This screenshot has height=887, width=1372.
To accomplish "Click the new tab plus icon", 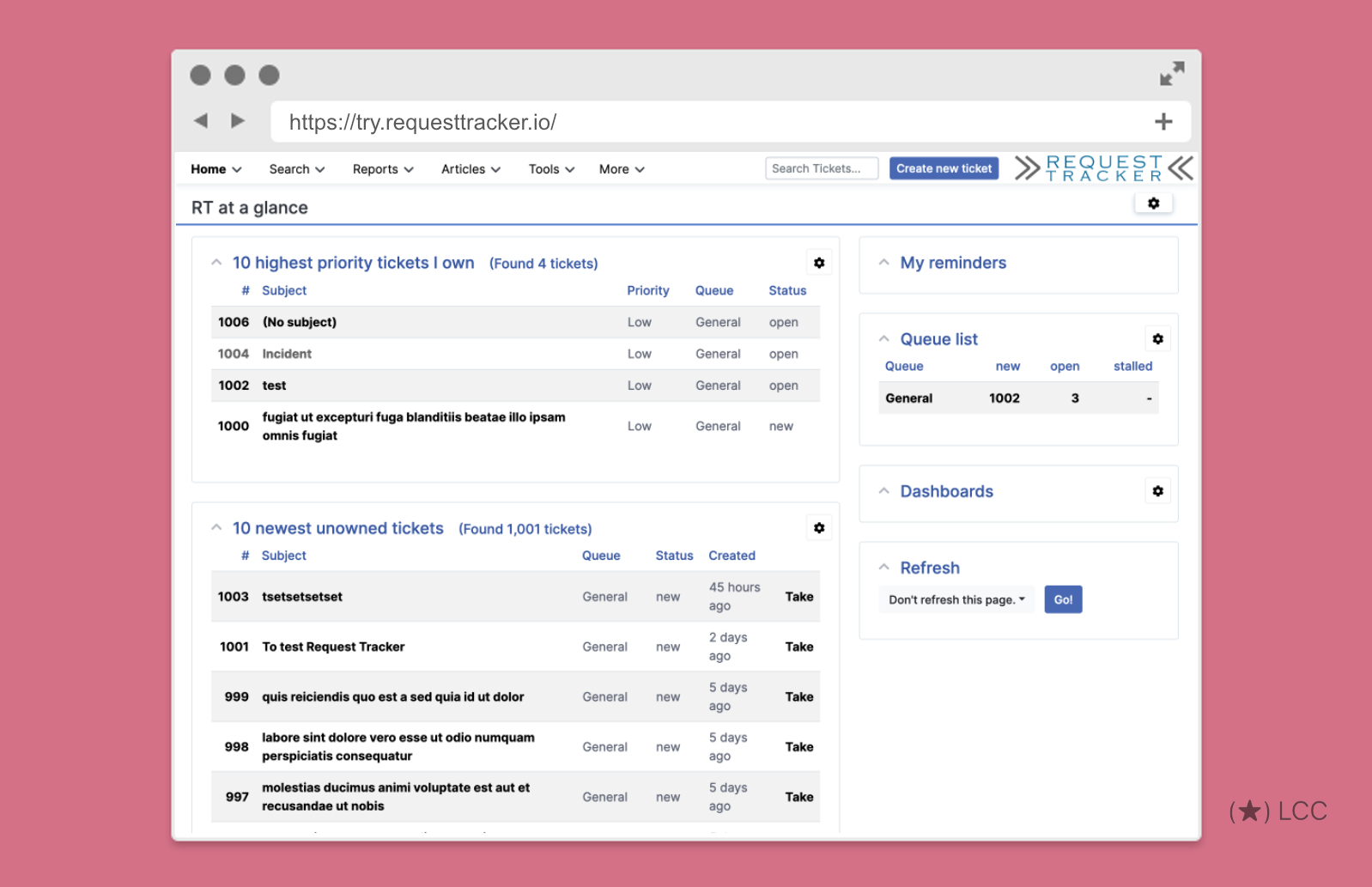I will tap(1163, 122).
